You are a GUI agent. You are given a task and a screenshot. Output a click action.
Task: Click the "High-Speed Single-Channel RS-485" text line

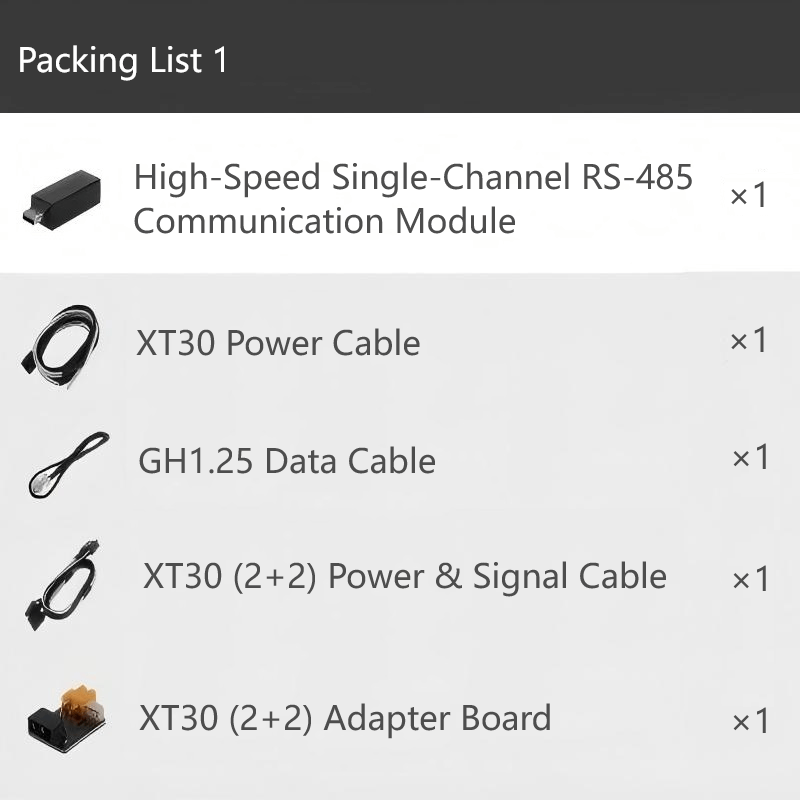coord(413,178)
